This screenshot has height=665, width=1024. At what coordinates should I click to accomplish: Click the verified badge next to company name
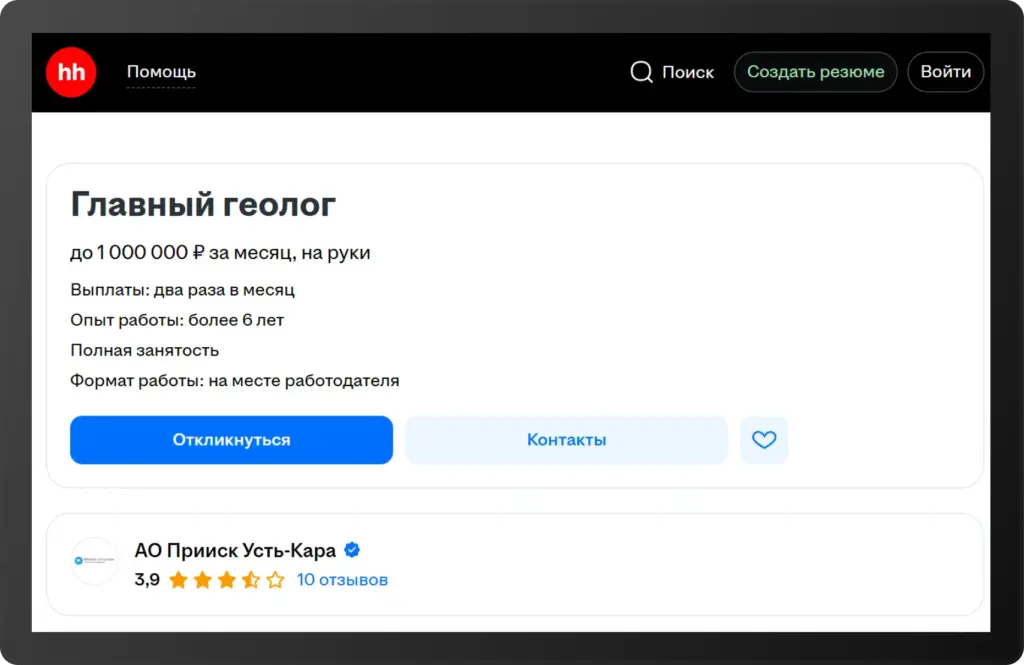point(351,549)
